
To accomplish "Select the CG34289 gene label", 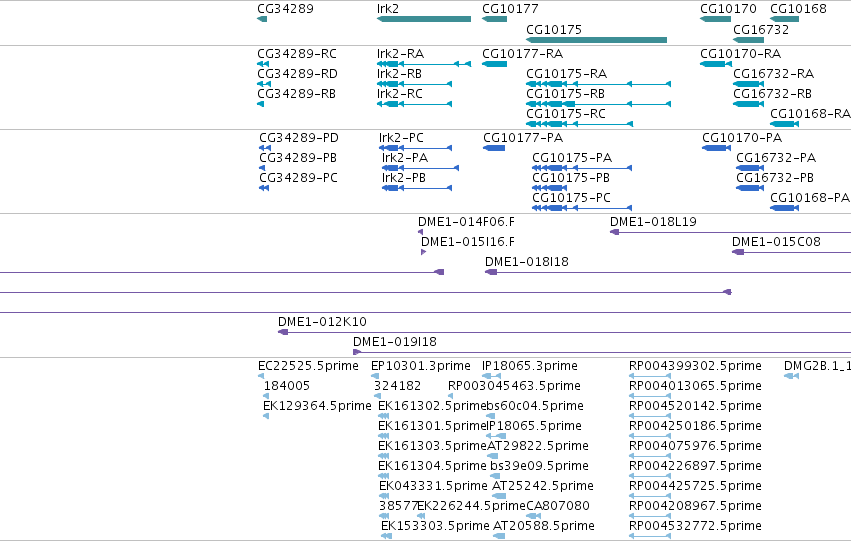I will [285, 9].
